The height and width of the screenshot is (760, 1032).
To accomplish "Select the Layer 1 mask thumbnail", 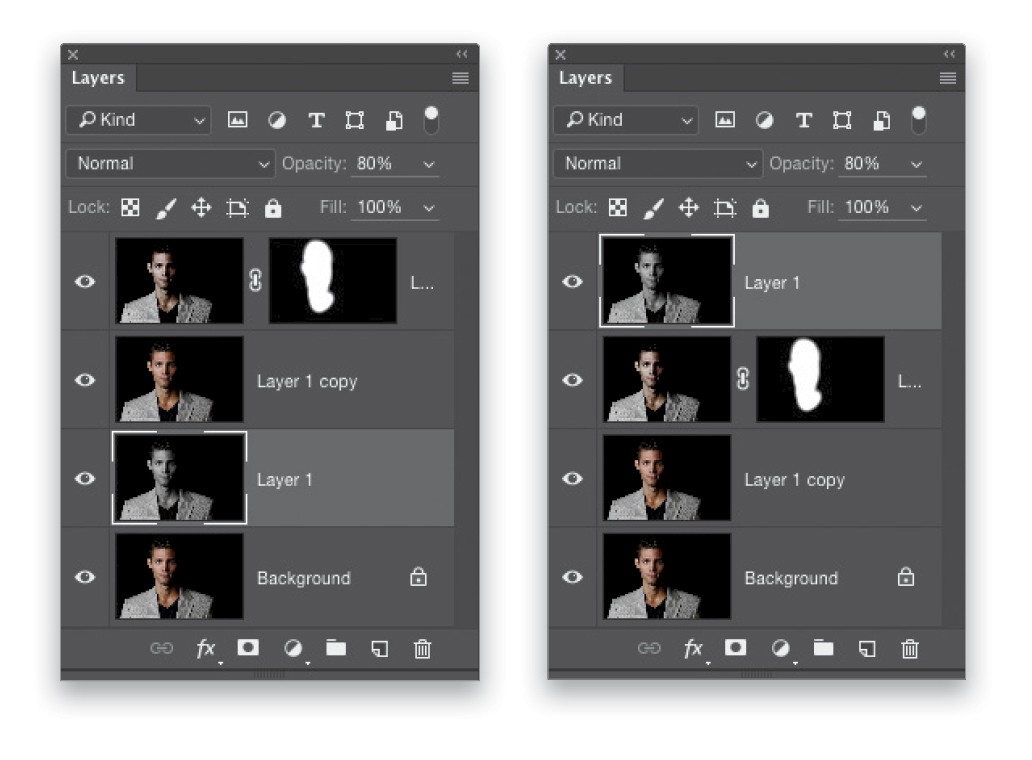I will click(331, 281).
